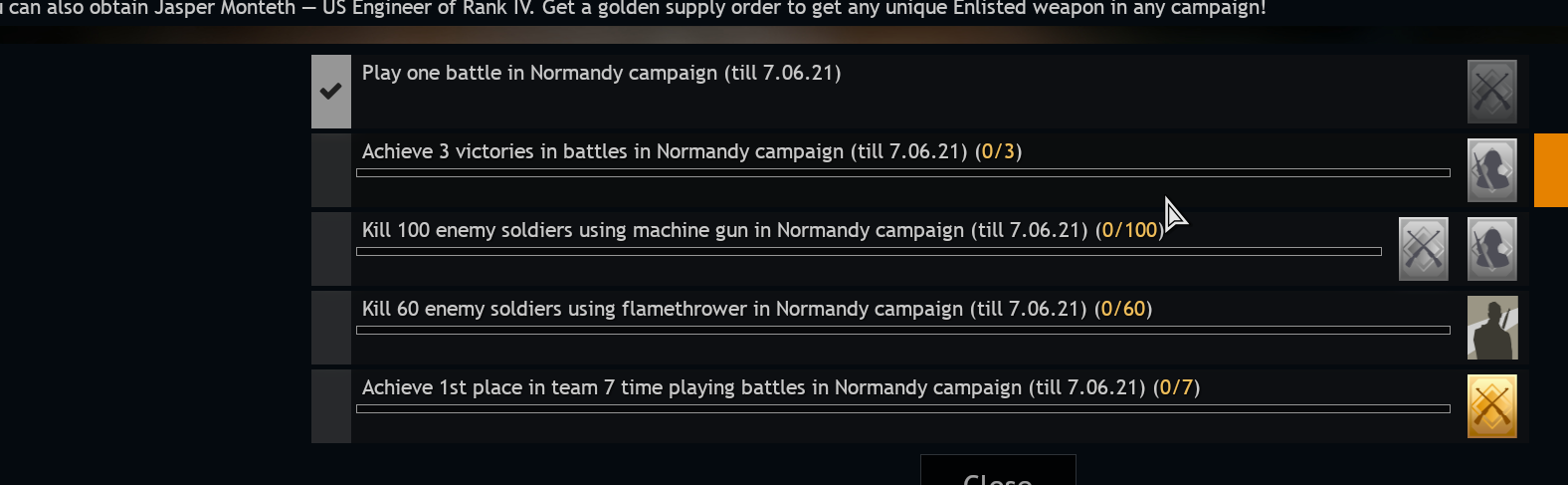1568x485 pixels.
Task: Click the checked box for 'Play one battle'
Action: (x=331, y=92)
